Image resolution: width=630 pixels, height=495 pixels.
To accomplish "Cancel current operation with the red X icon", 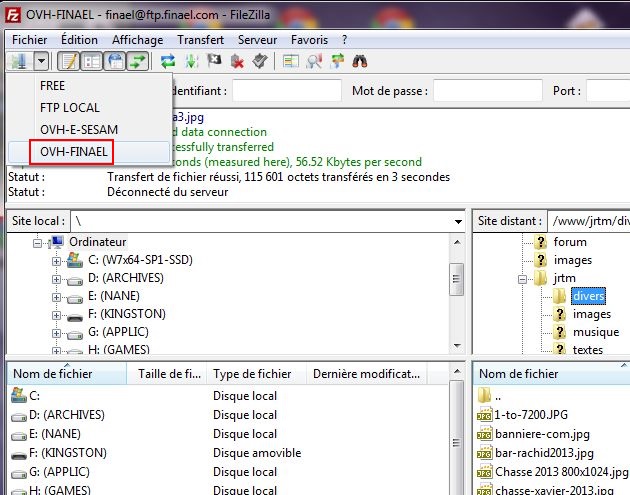I will coord(238,61).
